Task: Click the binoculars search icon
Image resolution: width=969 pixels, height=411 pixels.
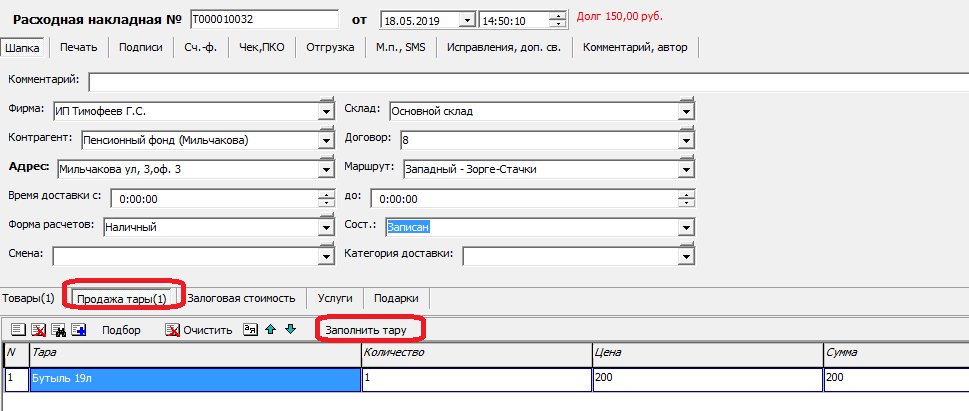Action: (59, 329)
